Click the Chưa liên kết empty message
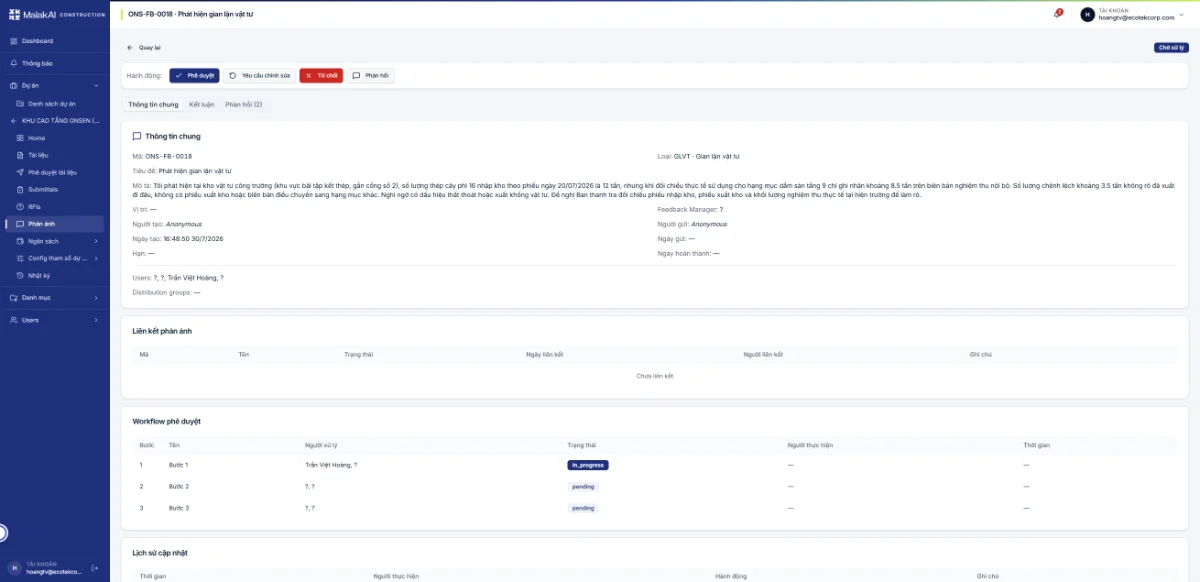1200x582 pixels. pyautogui.click(x=655, y=376)
